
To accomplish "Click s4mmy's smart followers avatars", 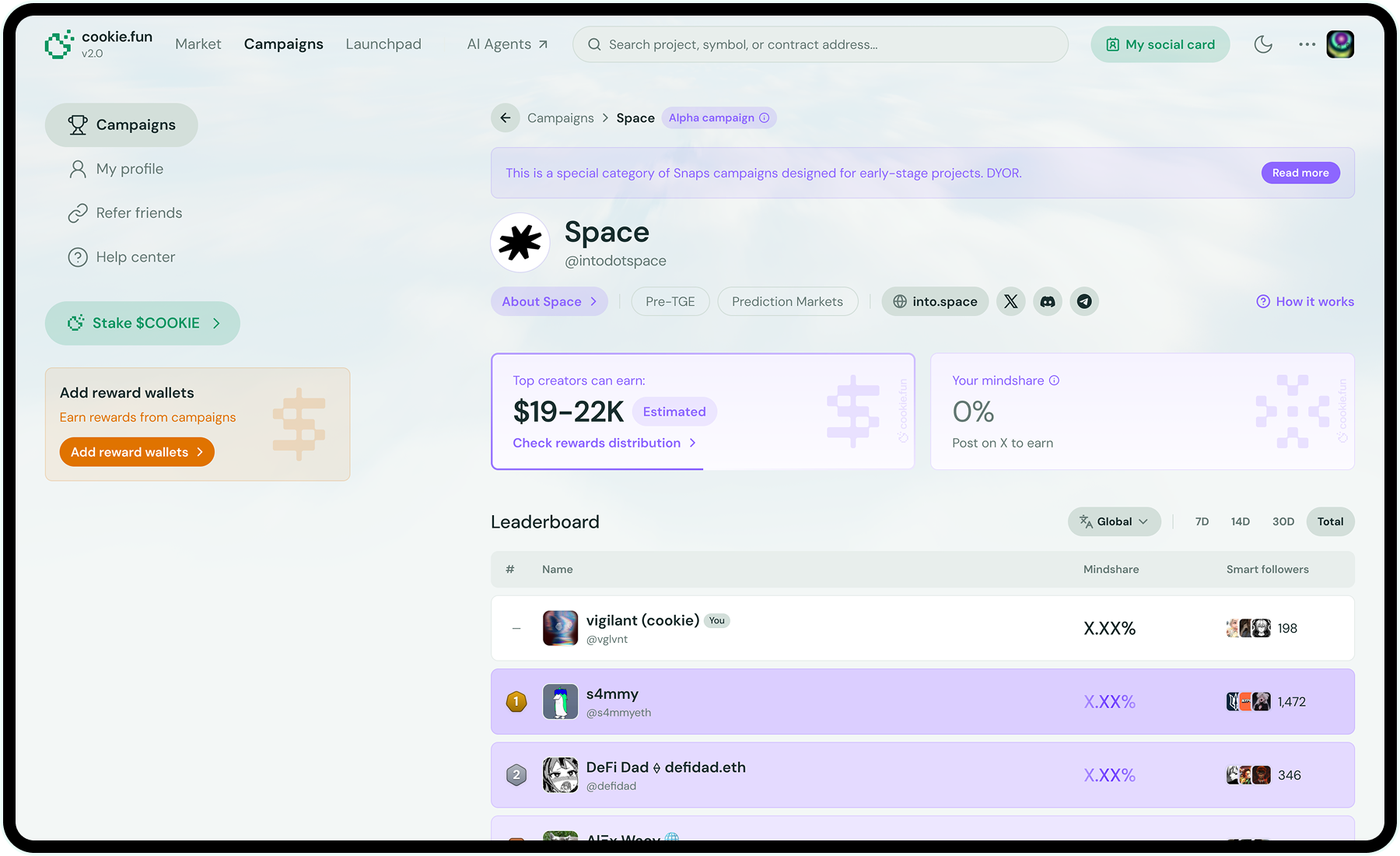I will [x=1248, y=702].
